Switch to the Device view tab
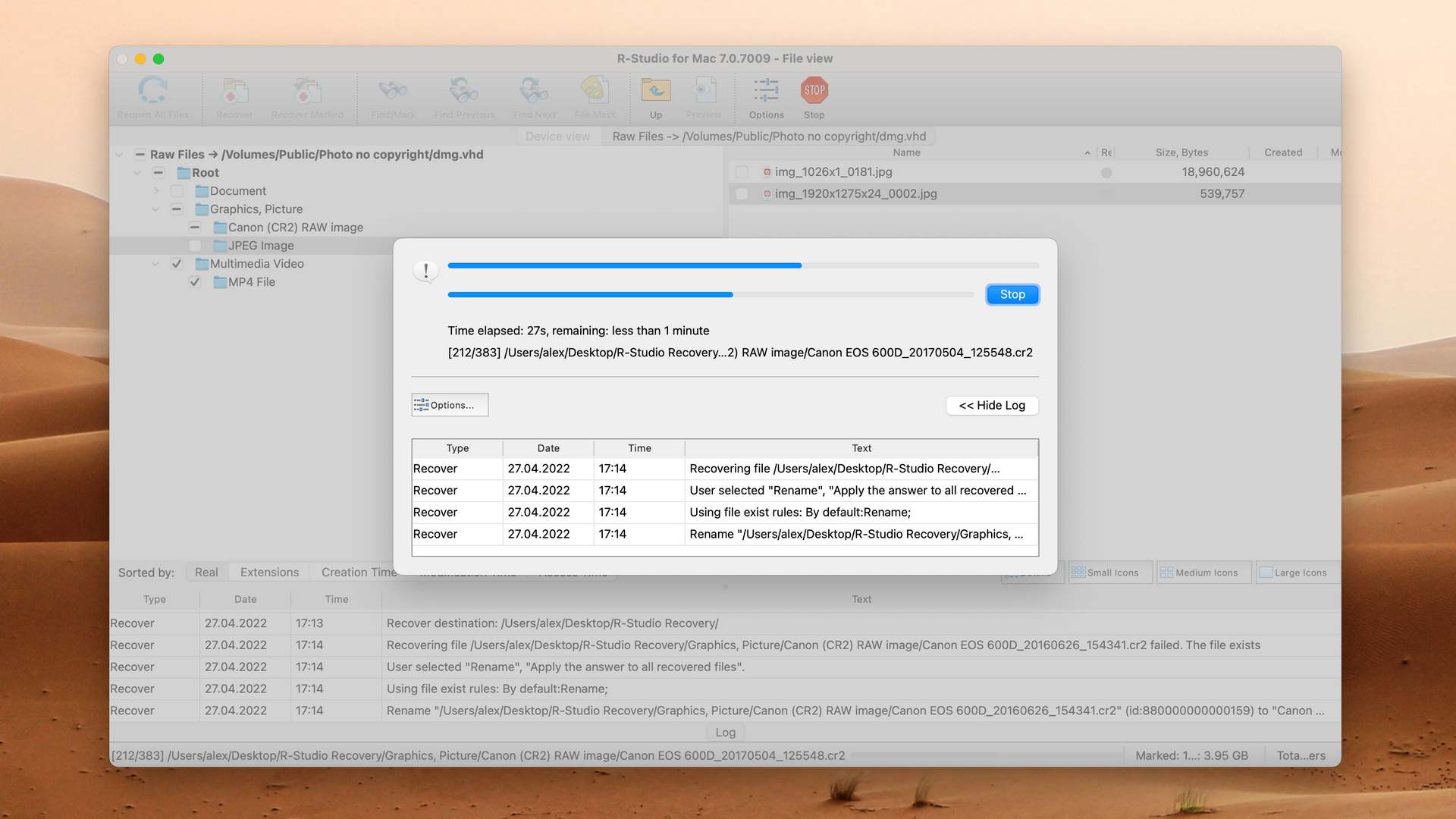Viewport: 1456px width, 819px height. pos(557,136)
